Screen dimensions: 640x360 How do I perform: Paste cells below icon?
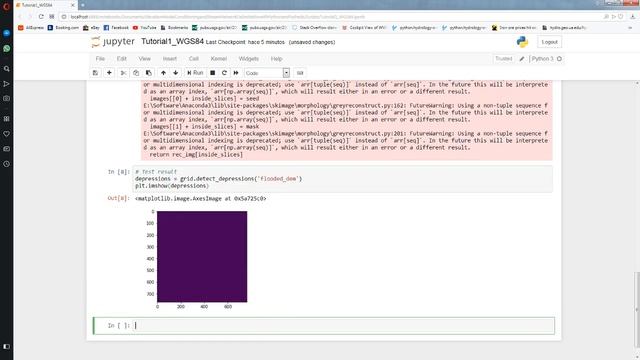click(149, 73)
